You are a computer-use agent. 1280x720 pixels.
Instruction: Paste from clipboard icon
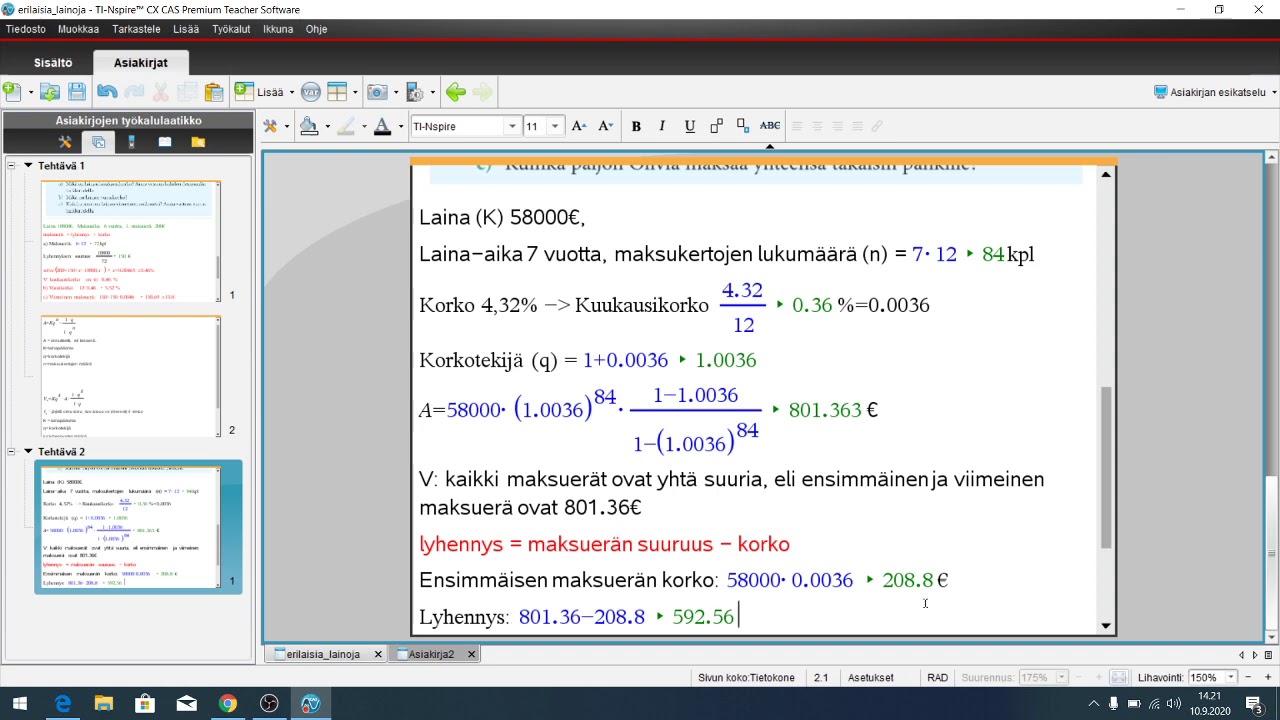pyautogui.click(x=213, y=92)
